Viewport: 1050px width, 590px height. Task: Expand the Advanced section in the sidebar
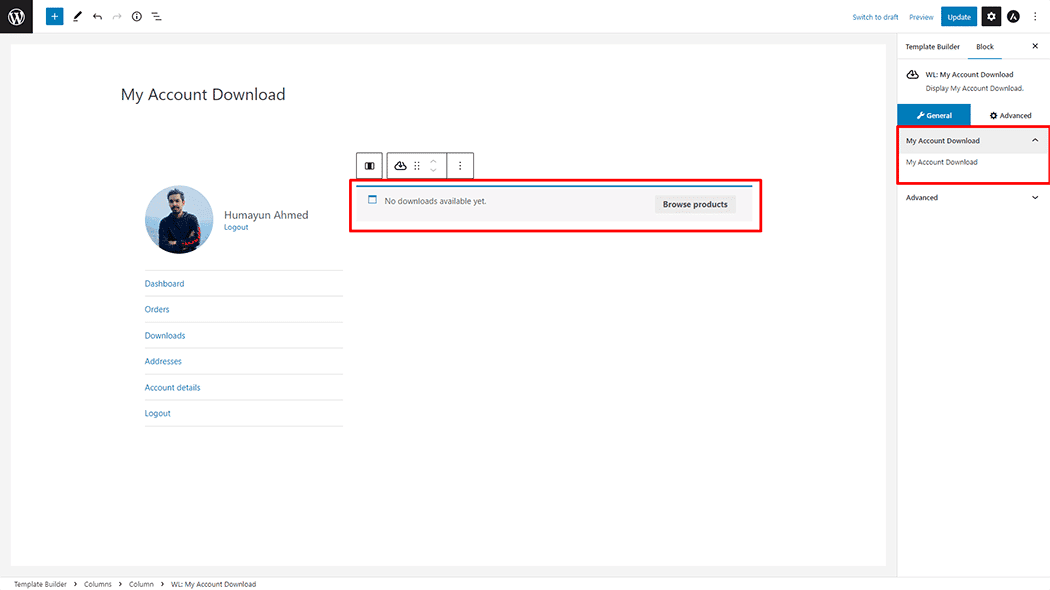(x=973, y=197)
